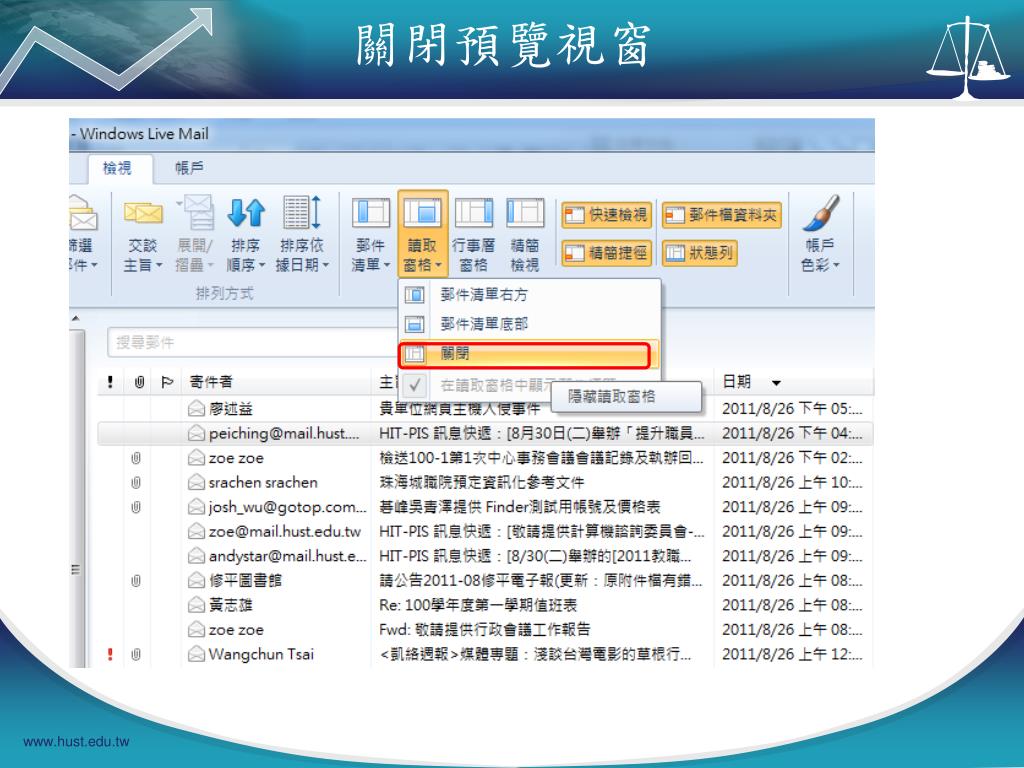Click attachment paperclip on srachen srachen row
Viewport: 1024px width, 768px height.
(x=136, y=483)
